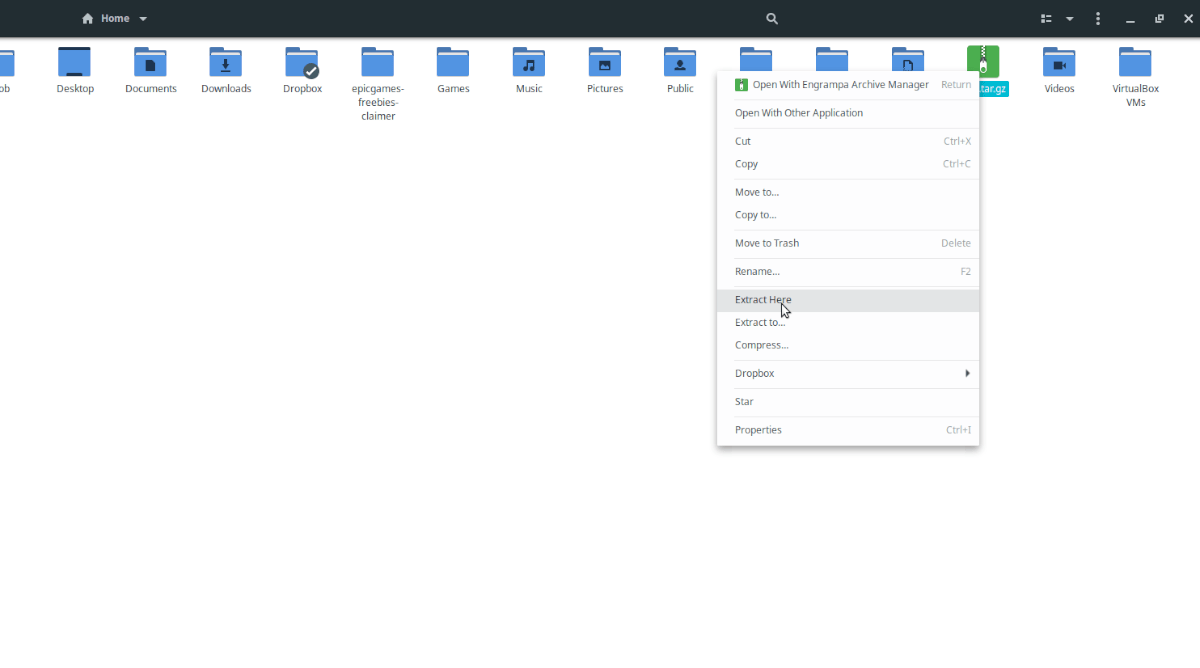Select the green tar.gz archive file

(x=983, y=62)
